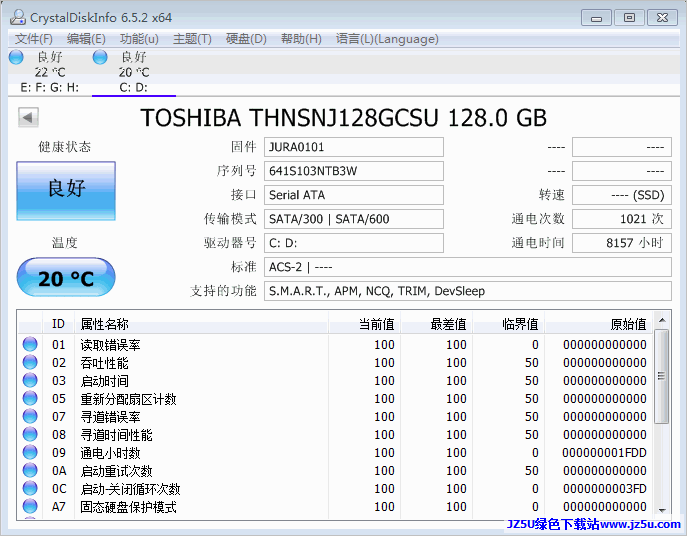This screenshot has height=536, width=687.
Task: Click the CrystalDiskInfo app icon in title bar
Action: tap(18, 18)
